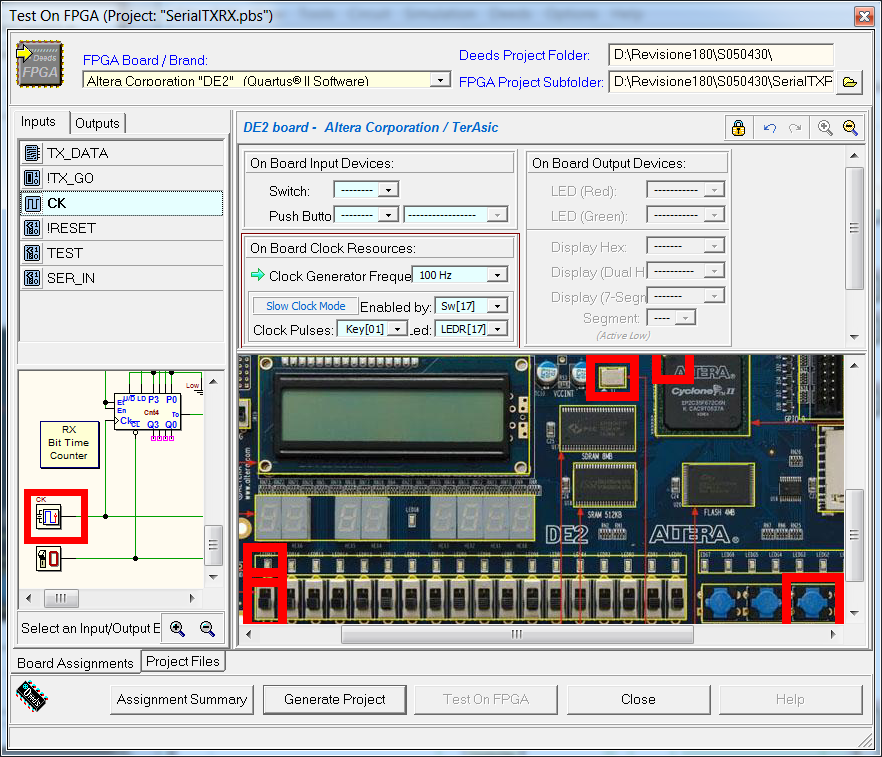Click the Help button
Viewport: 882px width, 757px height.
tap(790, 699)
